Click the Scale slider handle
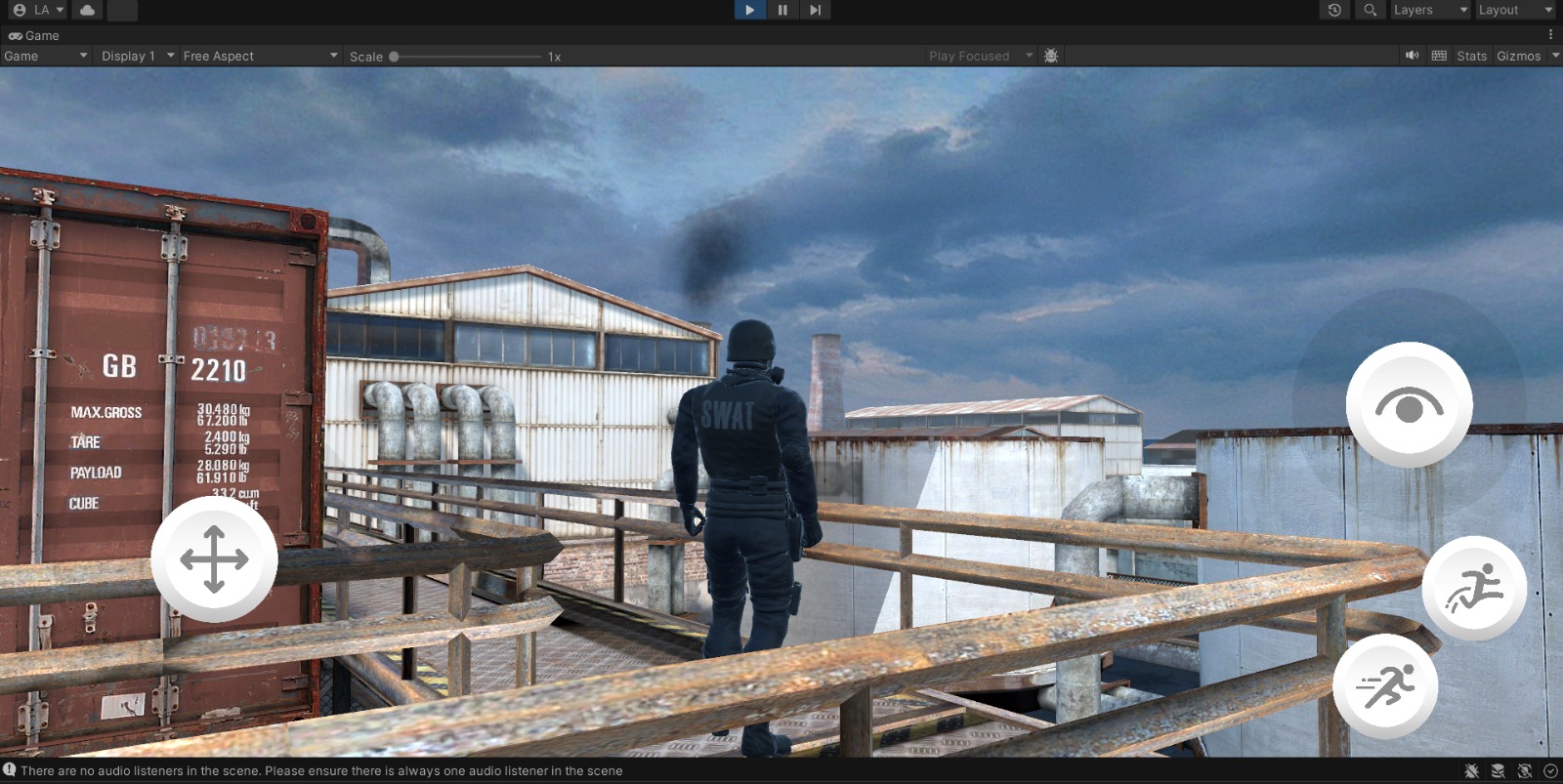 [x=394, y=57]
